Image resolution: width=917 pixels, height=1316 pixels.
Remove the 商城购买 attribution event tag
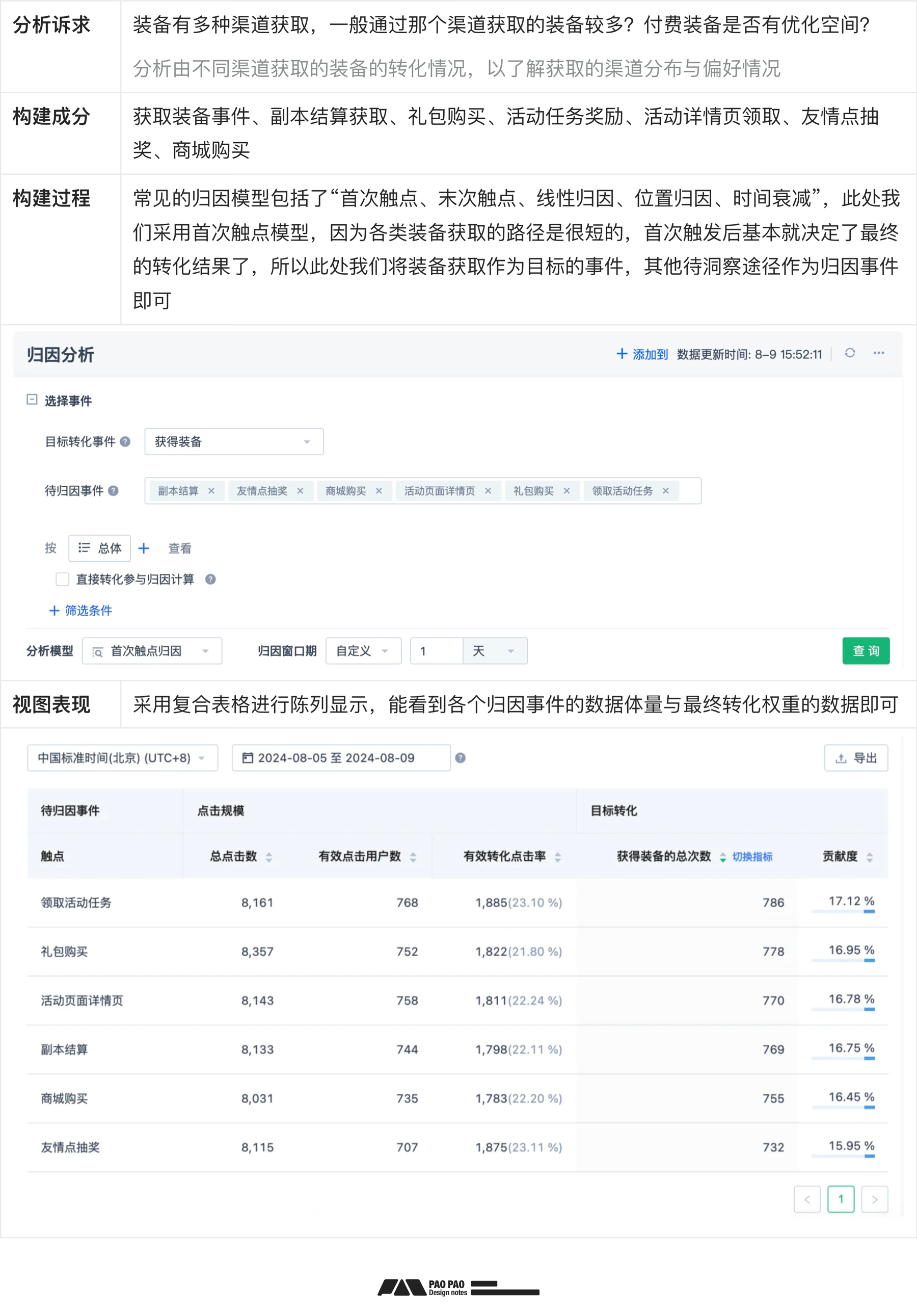(378, 491)
